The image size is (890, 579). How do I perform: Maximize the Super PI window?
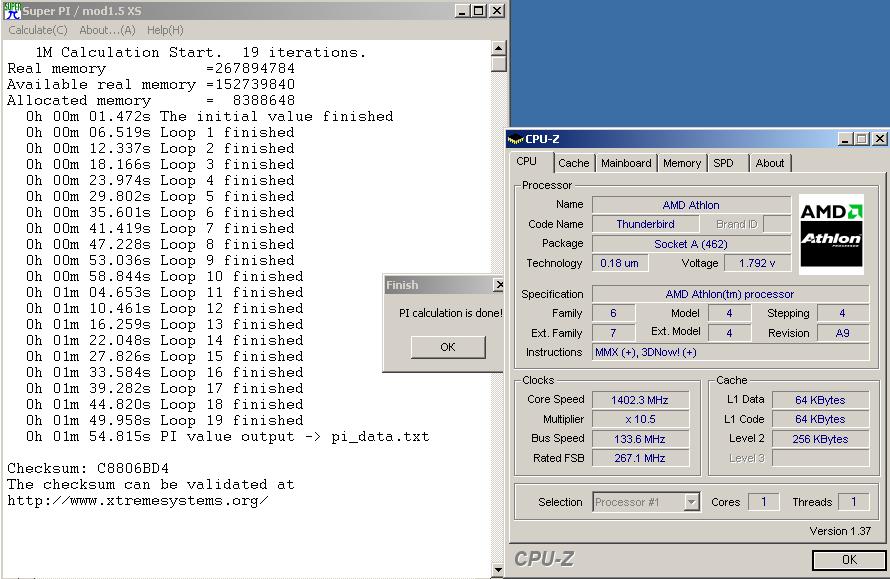[478, 11]
